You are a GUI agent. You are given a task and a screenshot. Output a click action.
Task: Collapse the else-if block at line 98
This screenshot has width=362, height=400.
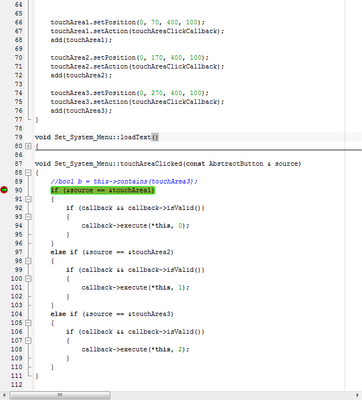click(x=28, y=261)
